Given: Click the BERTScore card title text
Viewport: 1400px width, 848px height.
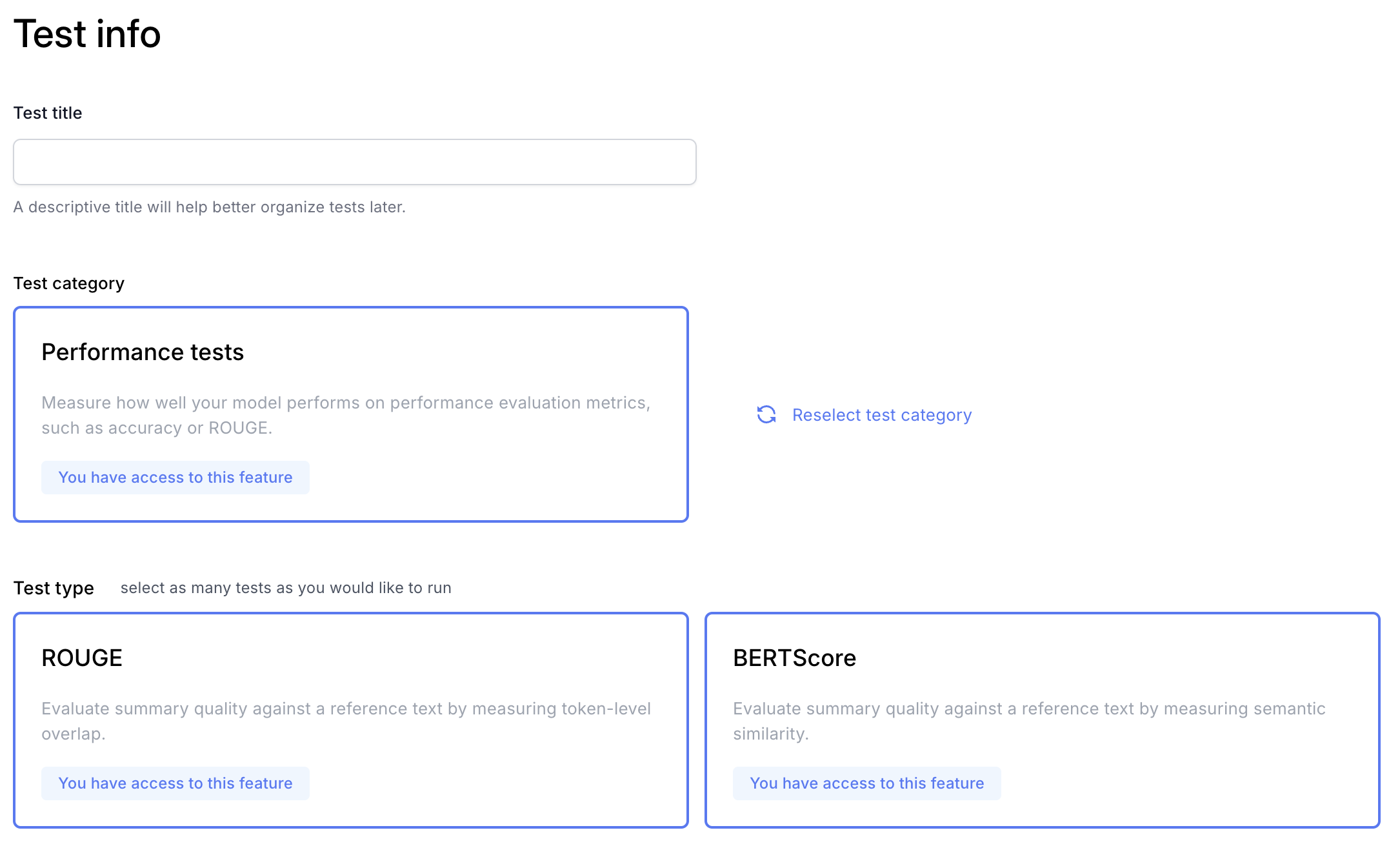Looking at the screenshot, I should [x=795, y=658].
